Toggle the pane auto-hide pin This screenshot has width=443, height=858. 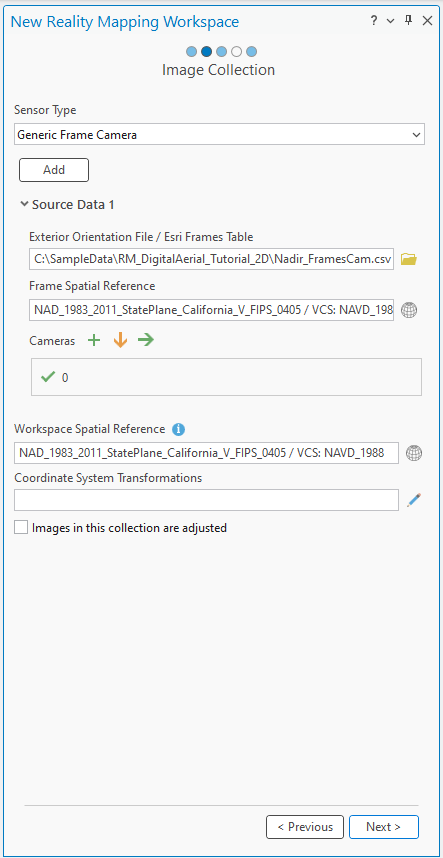408,21
